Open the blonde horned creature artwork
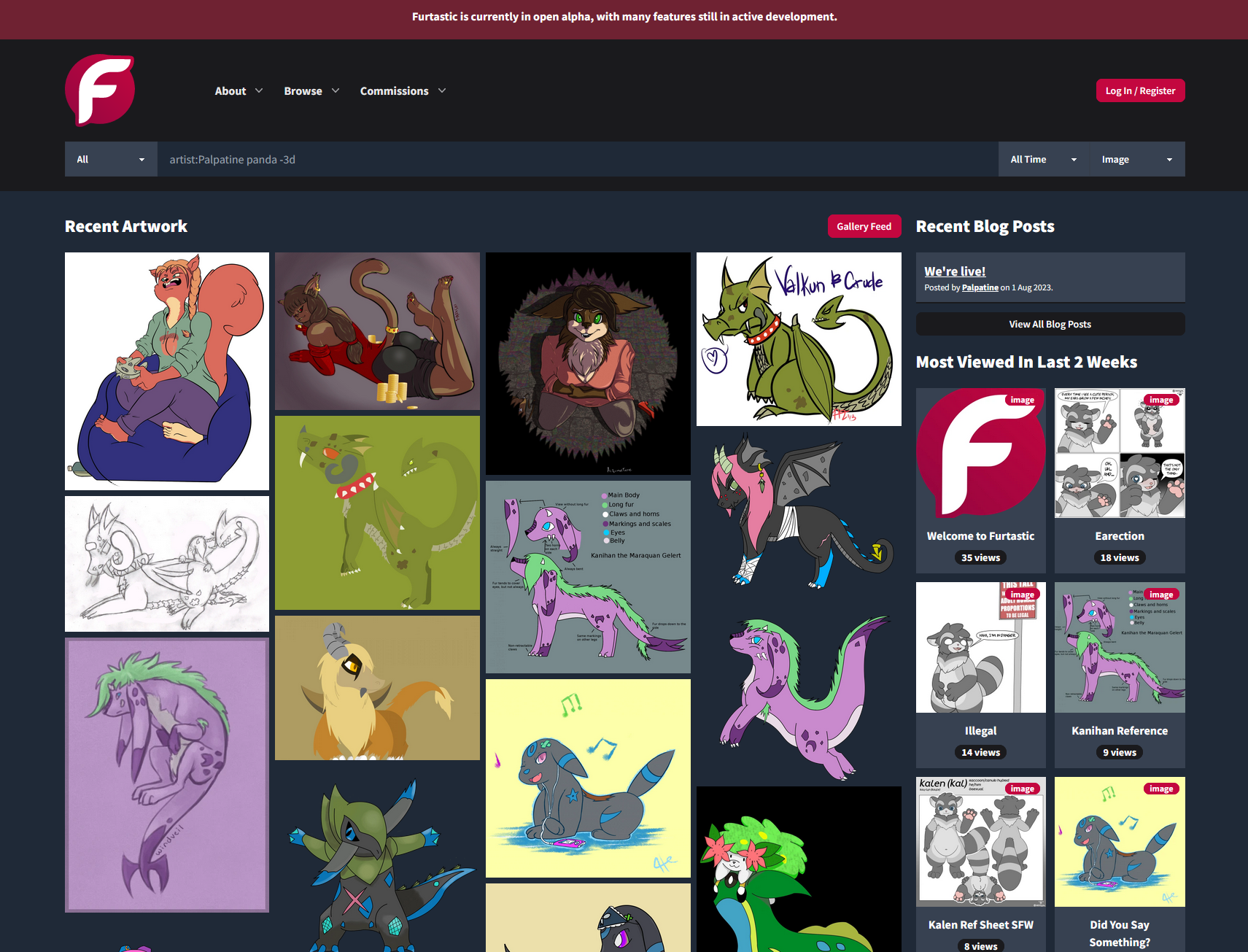Image resolution: width=1248 pixels, height=952 pixels. 377,688
